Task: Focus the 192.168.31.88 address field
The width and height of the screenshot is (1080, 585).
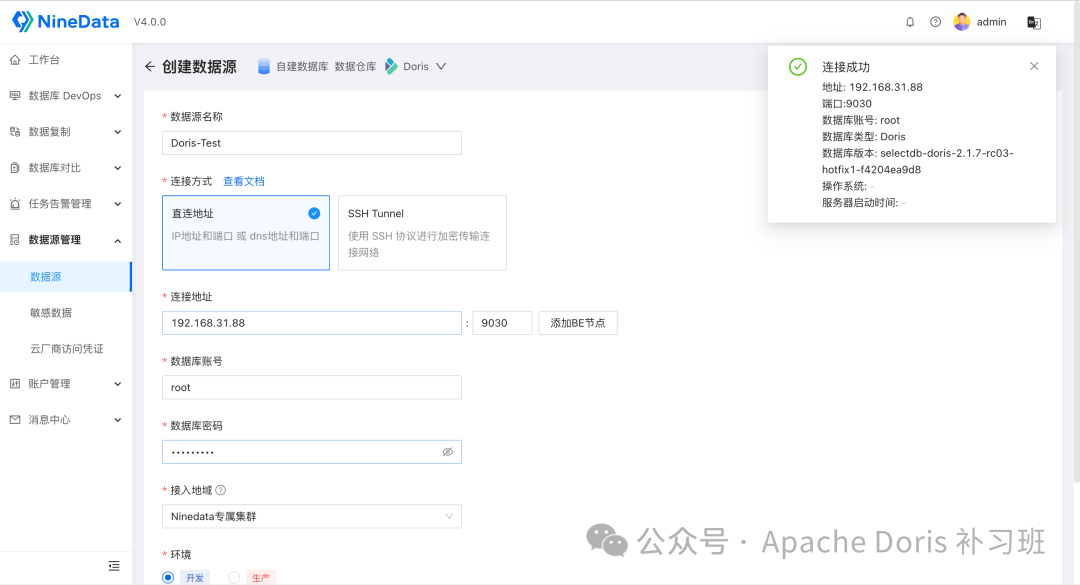Action: [311, 322]
